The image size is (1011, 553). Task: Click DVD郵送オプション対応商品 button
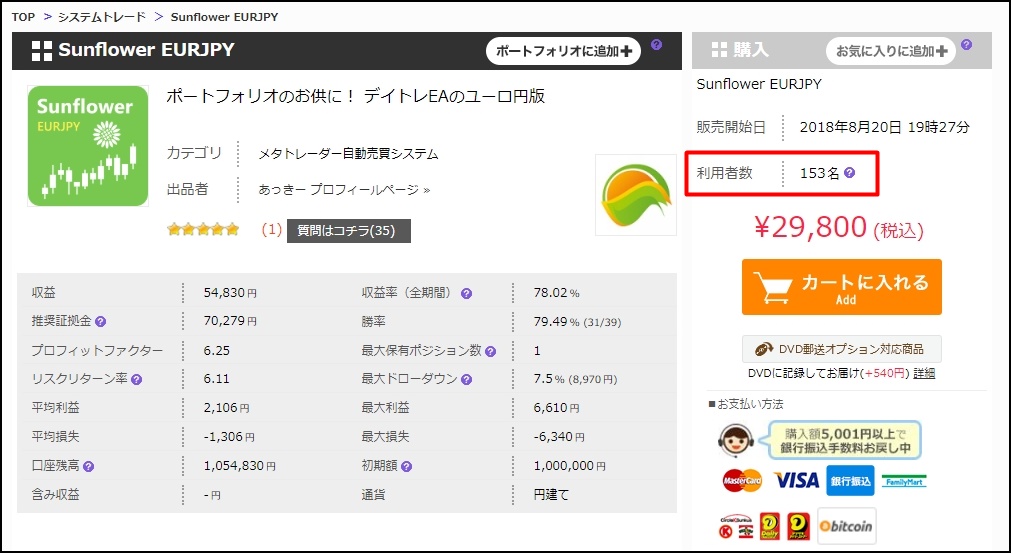(x=841, y=349)
